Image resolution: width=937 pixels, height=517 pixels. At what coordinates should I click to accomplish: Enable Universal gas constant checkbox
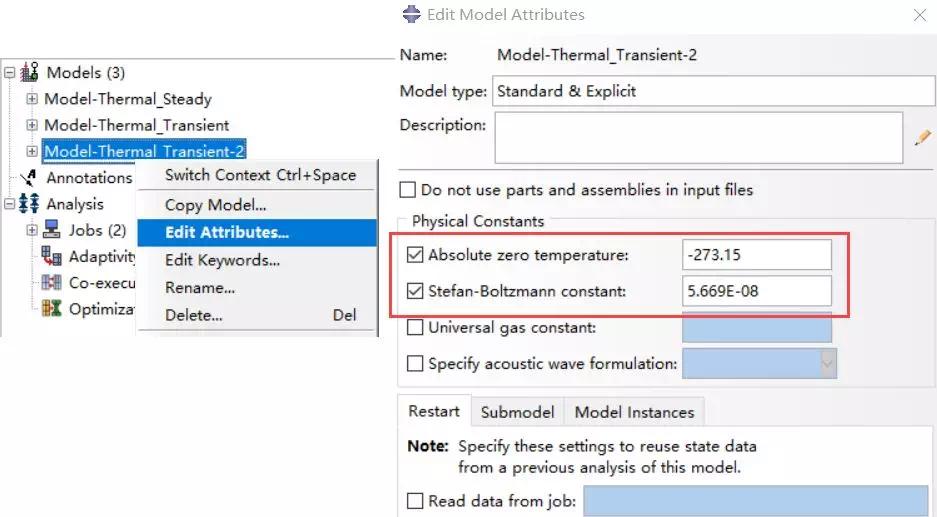tap(415, 328)
